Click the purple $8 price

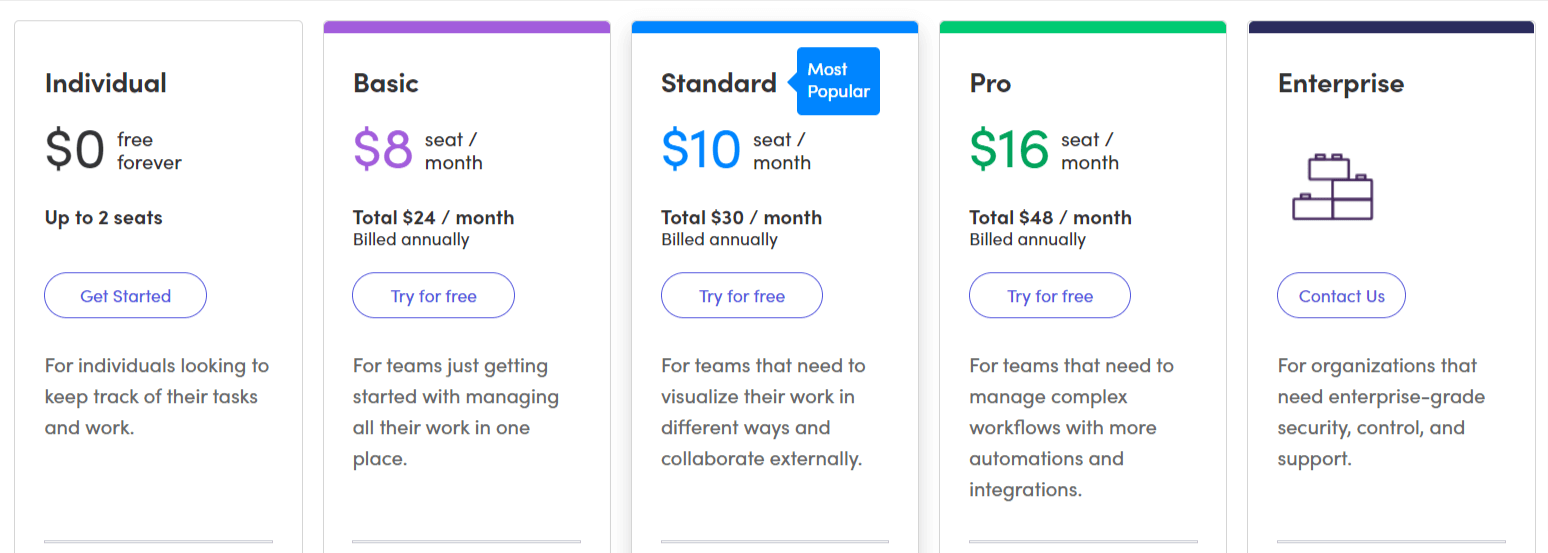pyautogui.click(x=383, y=151)
